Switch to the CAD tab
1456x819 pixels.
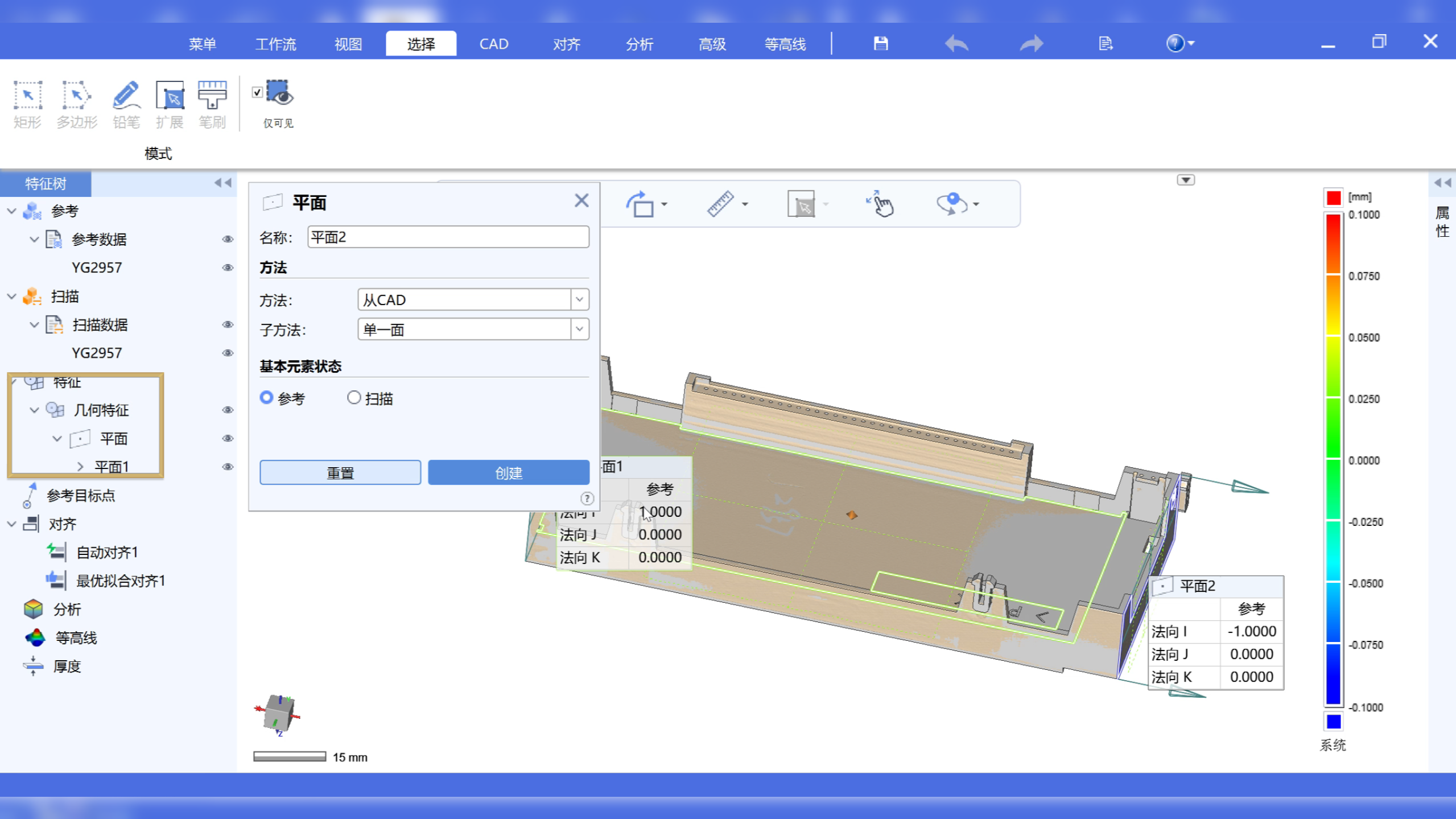493,44
